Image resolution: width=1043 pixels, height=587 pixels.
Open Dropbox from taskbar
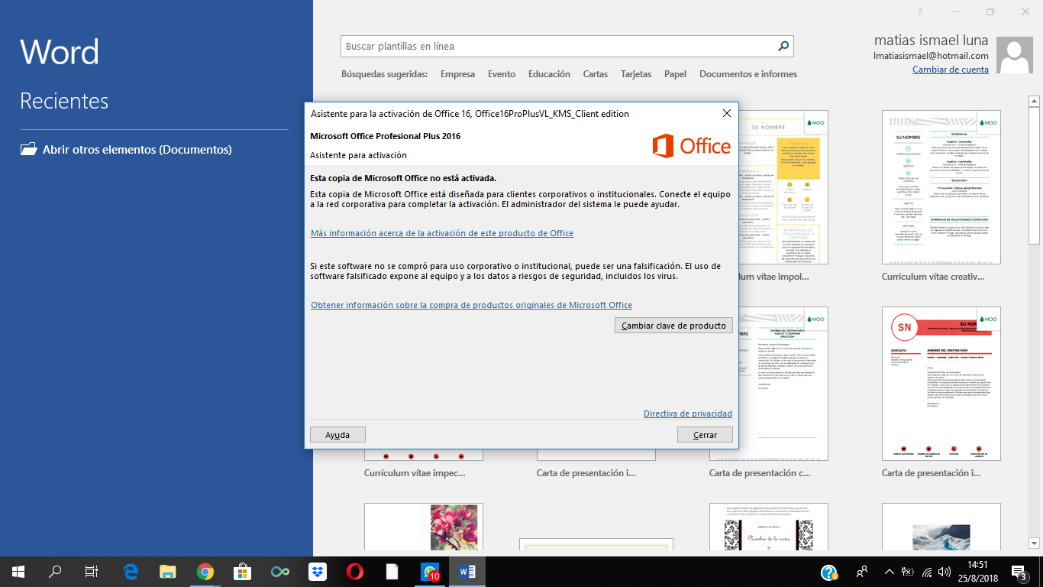tap(317, 572)
